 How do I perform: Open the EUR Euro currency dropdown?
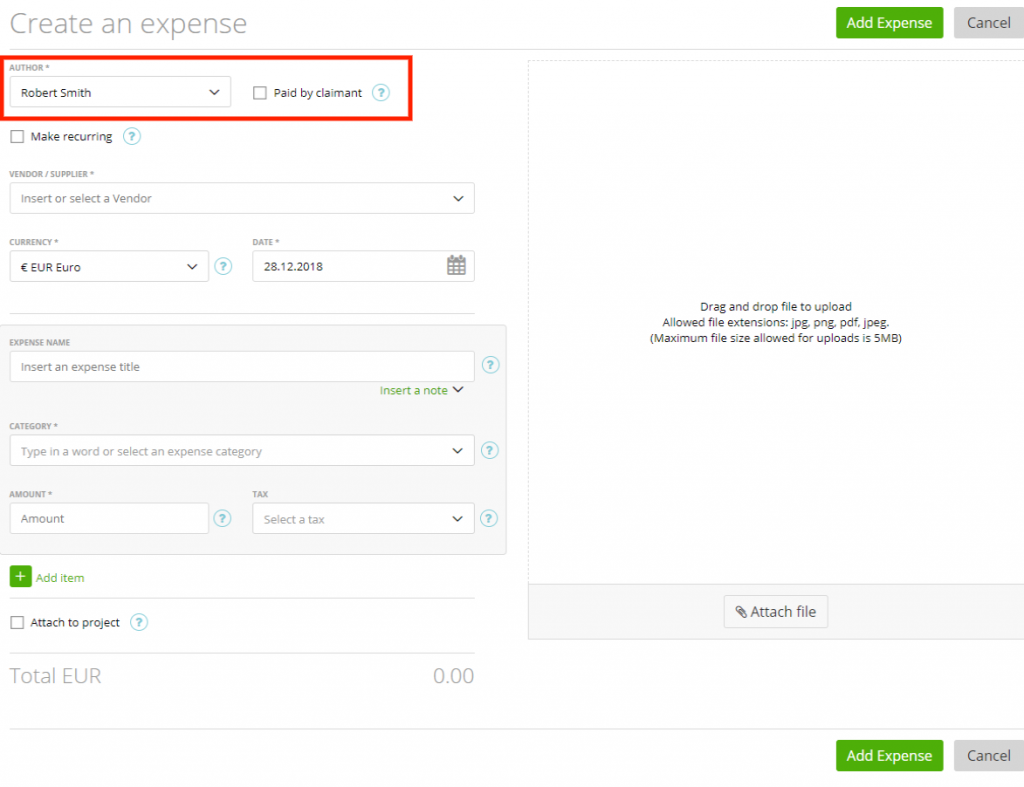(193, 266)
